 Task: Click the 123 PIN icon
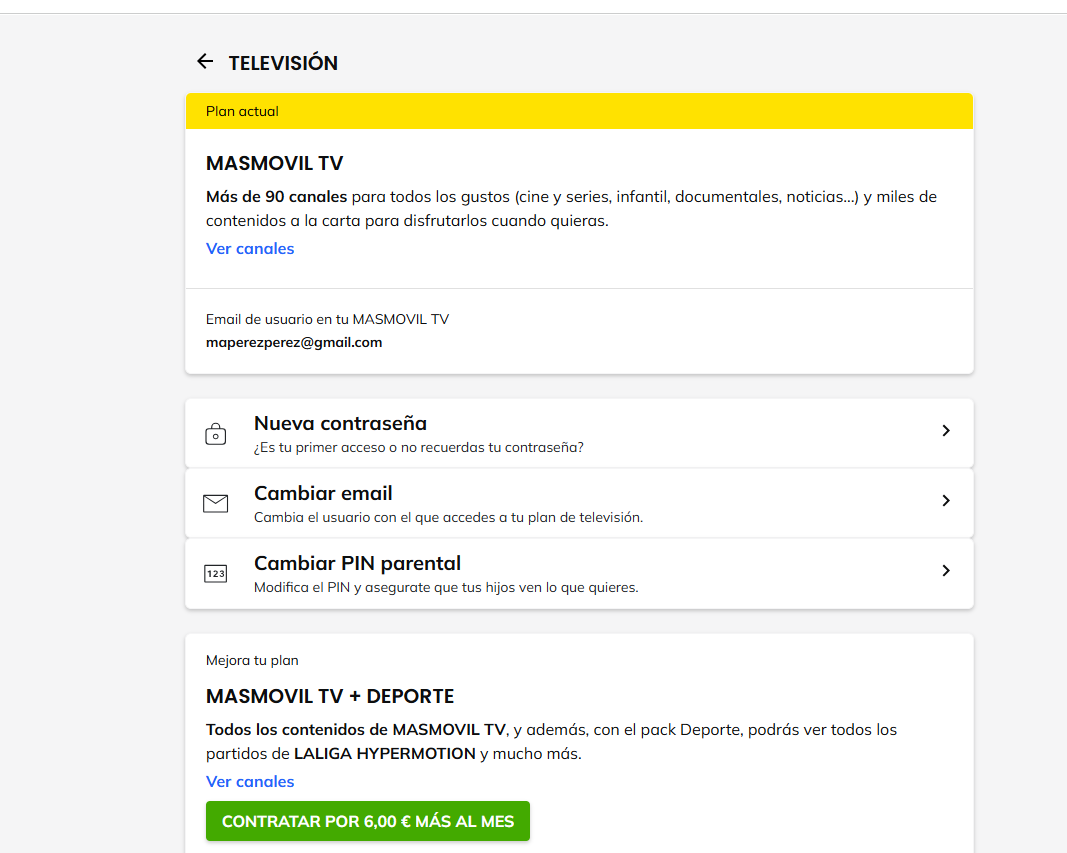pos(216,573)
